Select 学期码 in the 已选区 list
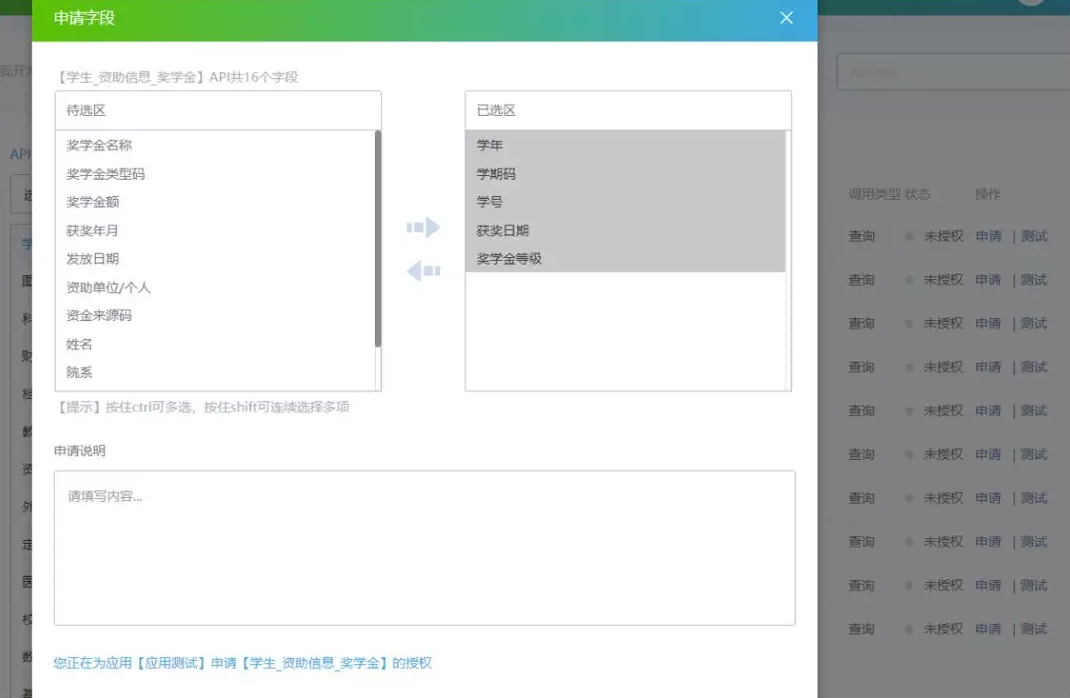Screen dimensions: 1070x698 coord(625,174)
